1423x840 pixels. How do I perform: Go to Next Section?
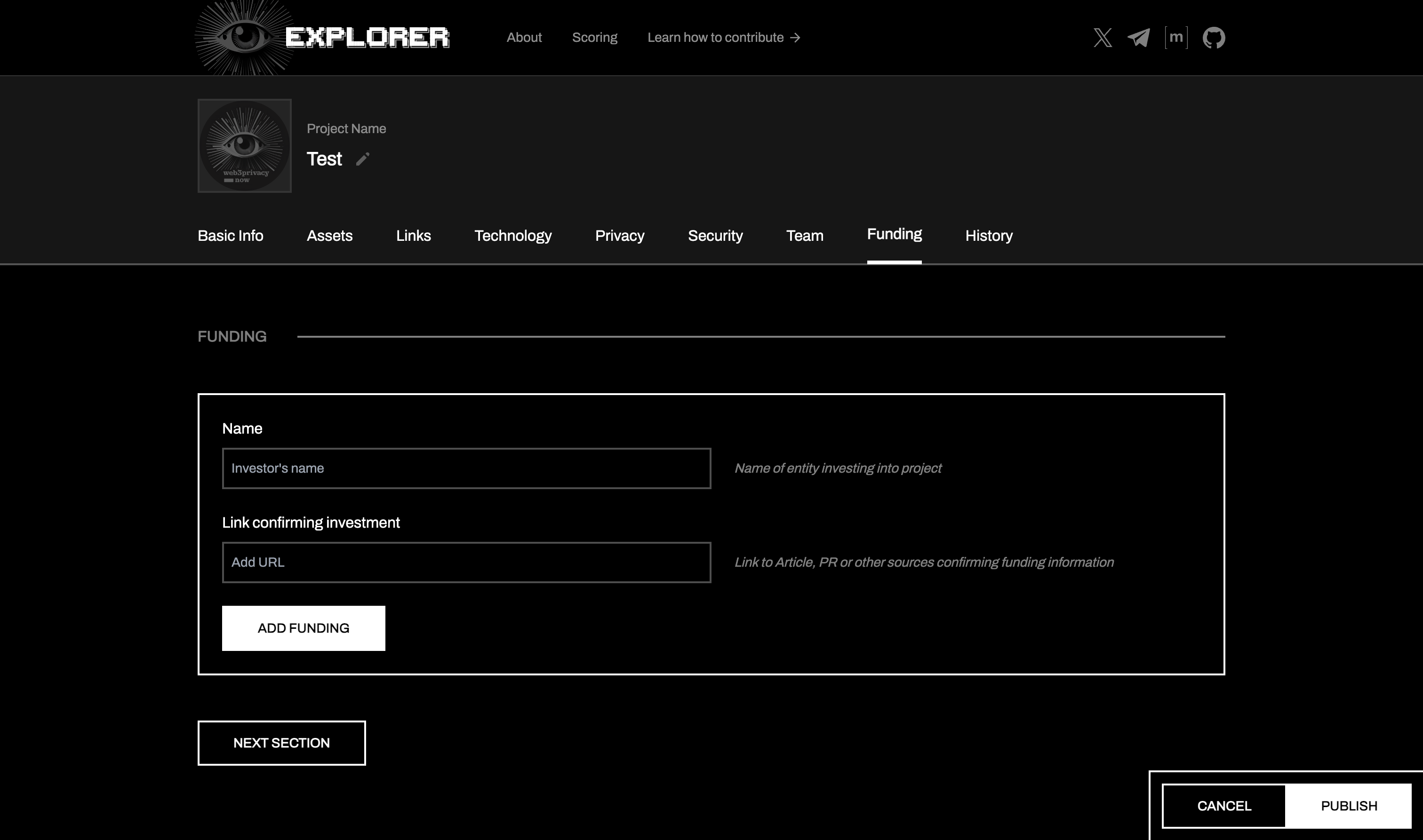[x=281, y=743]
